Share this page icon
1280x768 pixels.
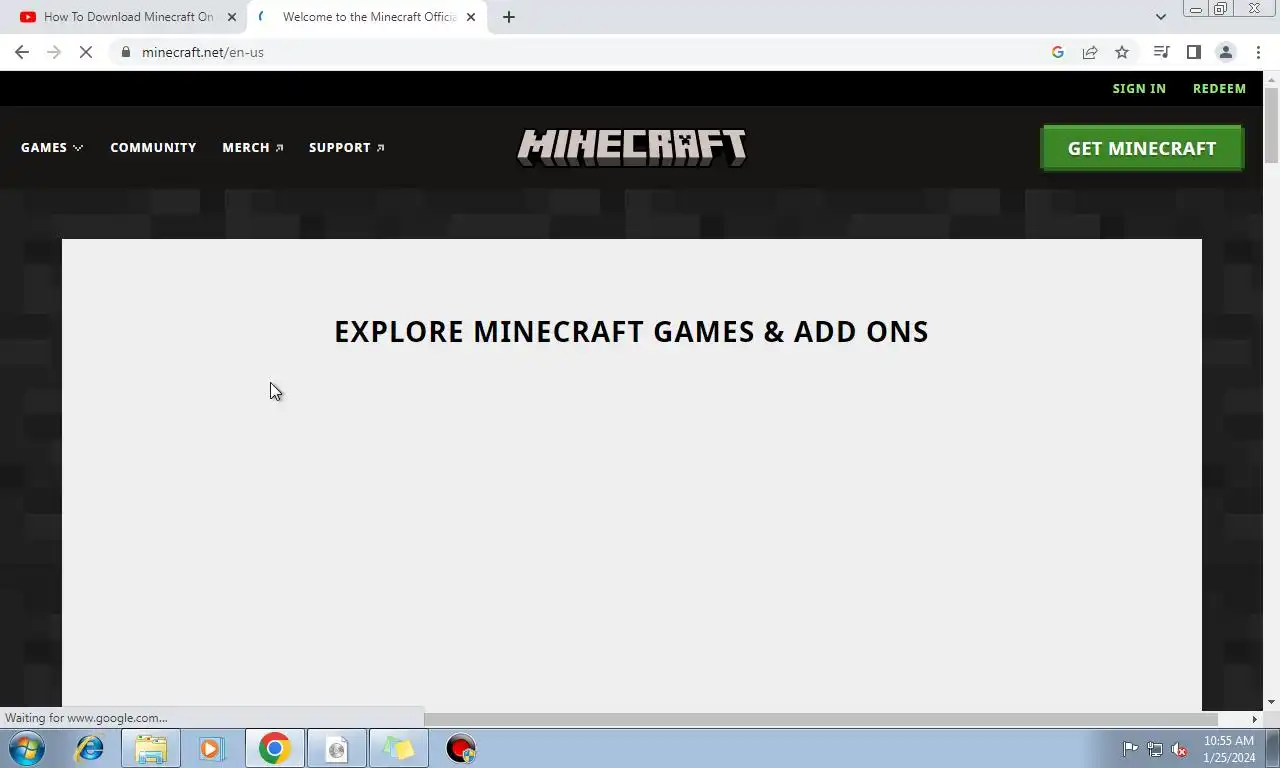point(1090,52)
